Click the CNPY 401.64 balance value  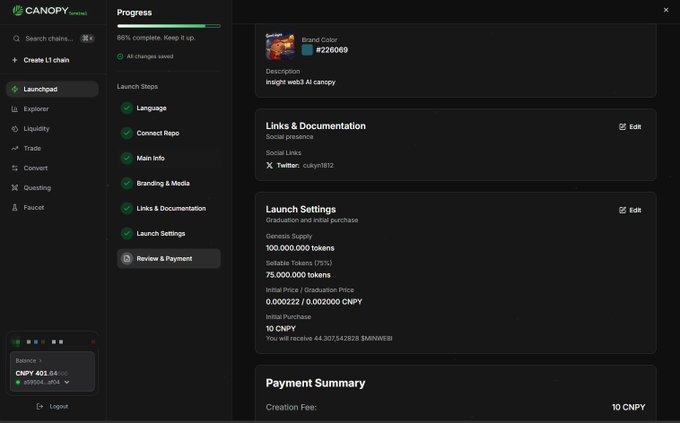42,373
